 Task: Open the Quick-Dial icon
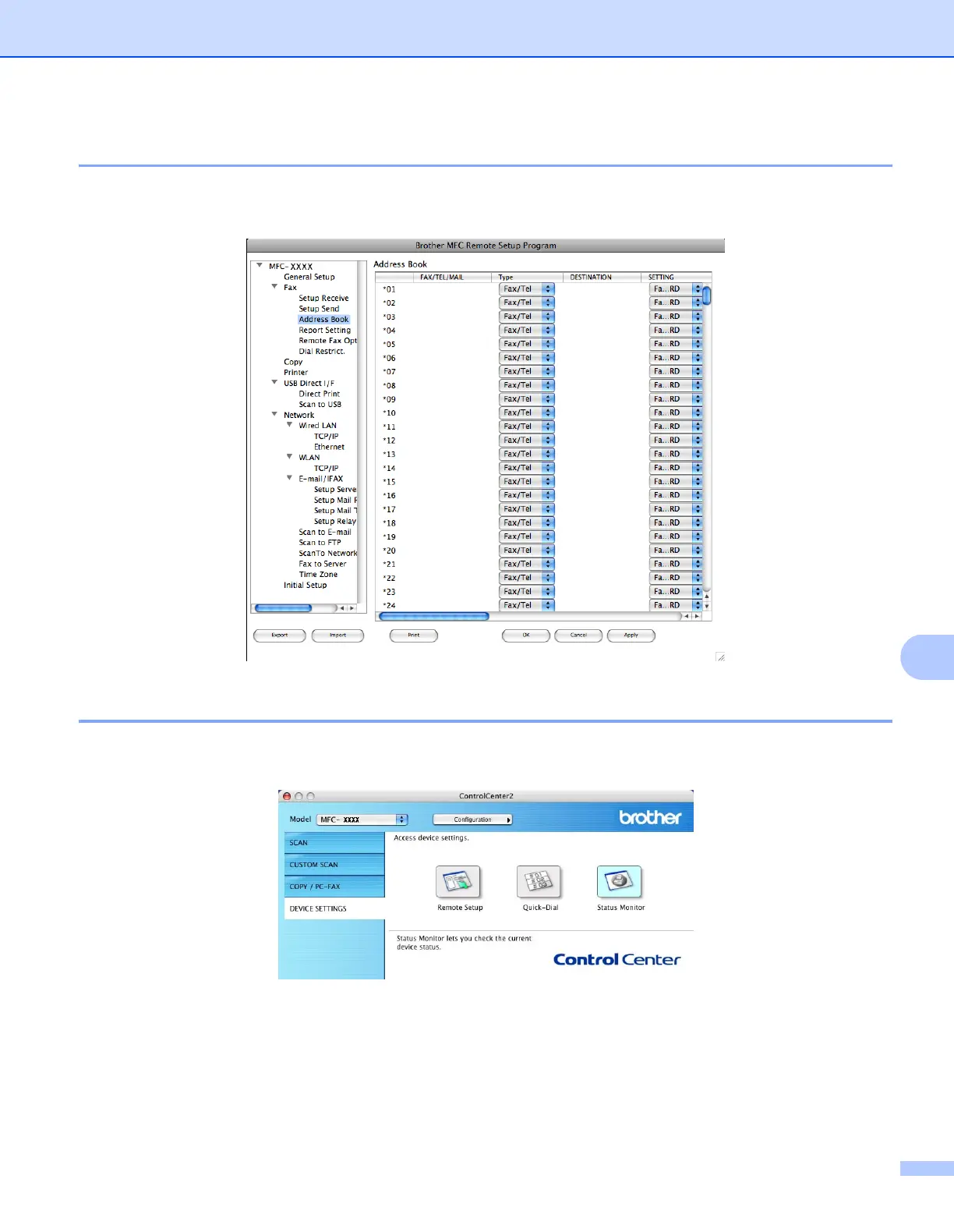coord(539,882)
